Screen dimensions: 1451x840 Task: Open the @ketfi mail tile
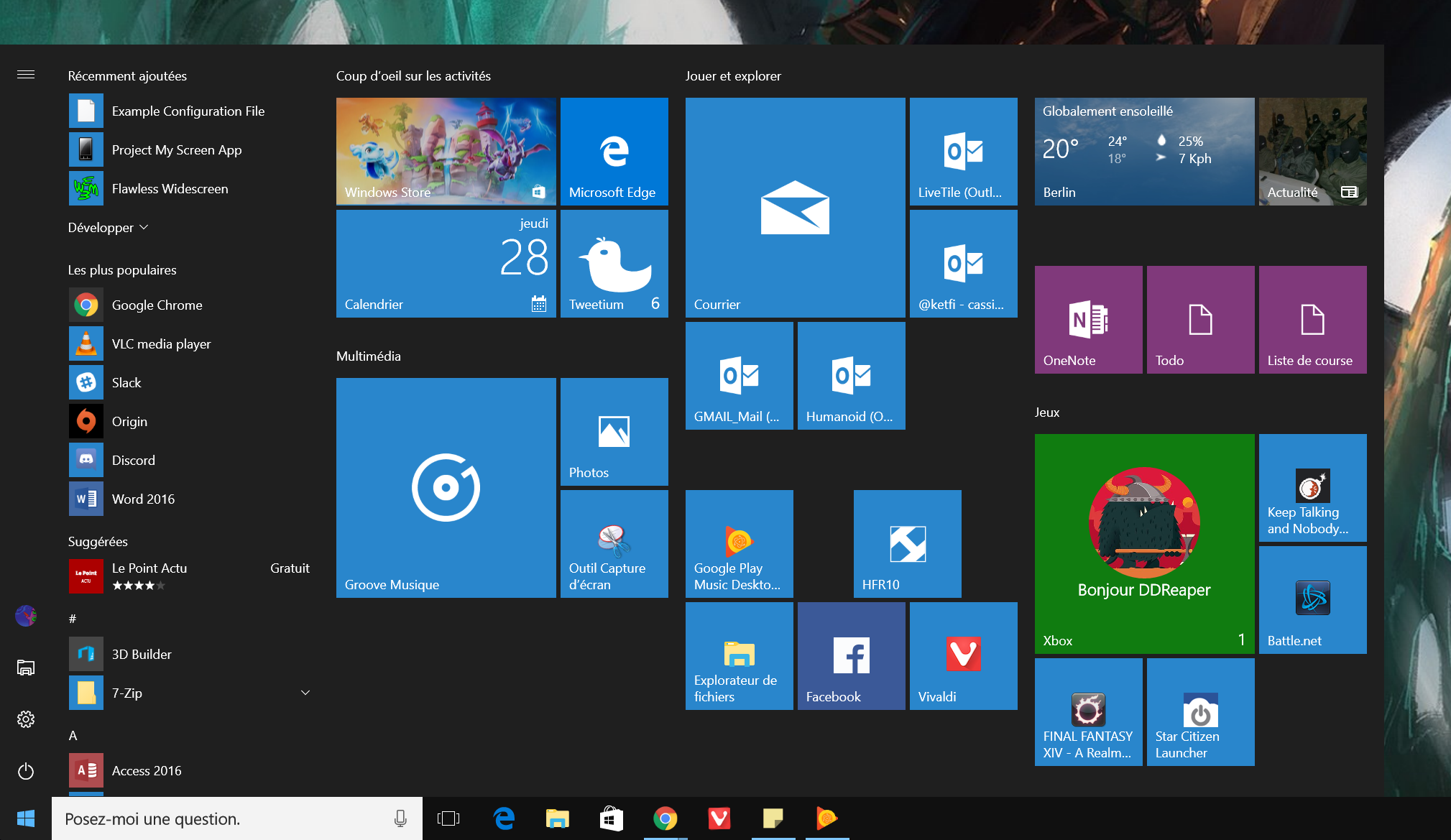[x=964, y=264]
